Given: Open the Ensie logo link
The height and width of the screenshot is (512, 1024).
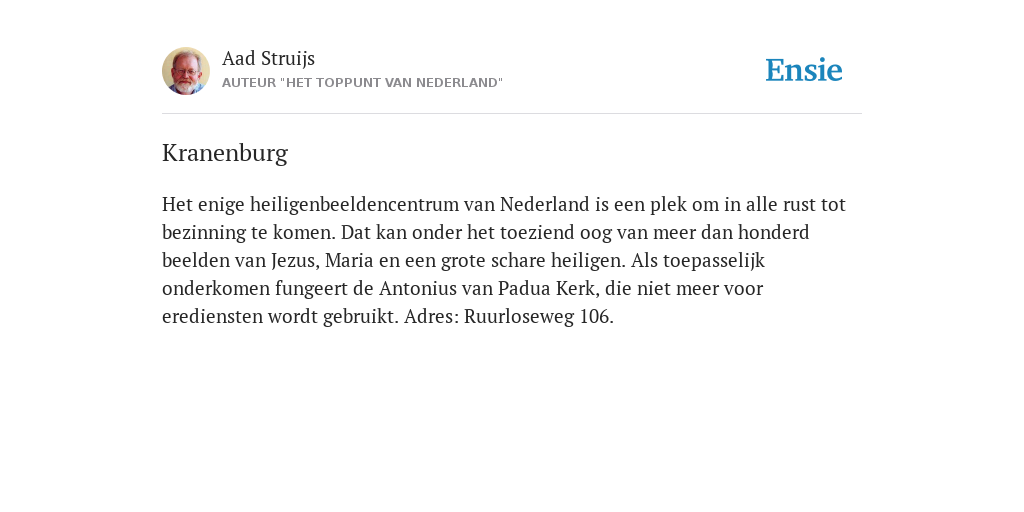Looking at the screenshot, I should point(804,70).
